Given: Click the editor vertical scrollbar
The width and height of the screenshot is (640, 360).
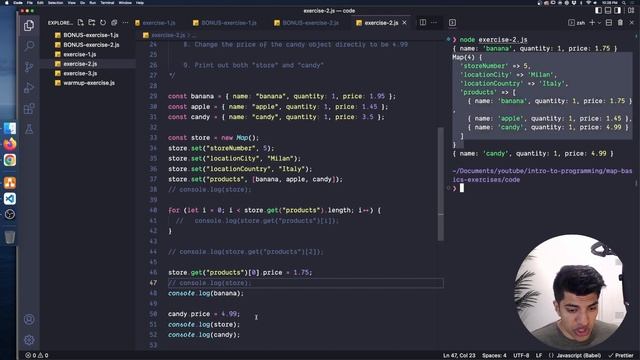Looking at the screenshot, I should [441, 184].
